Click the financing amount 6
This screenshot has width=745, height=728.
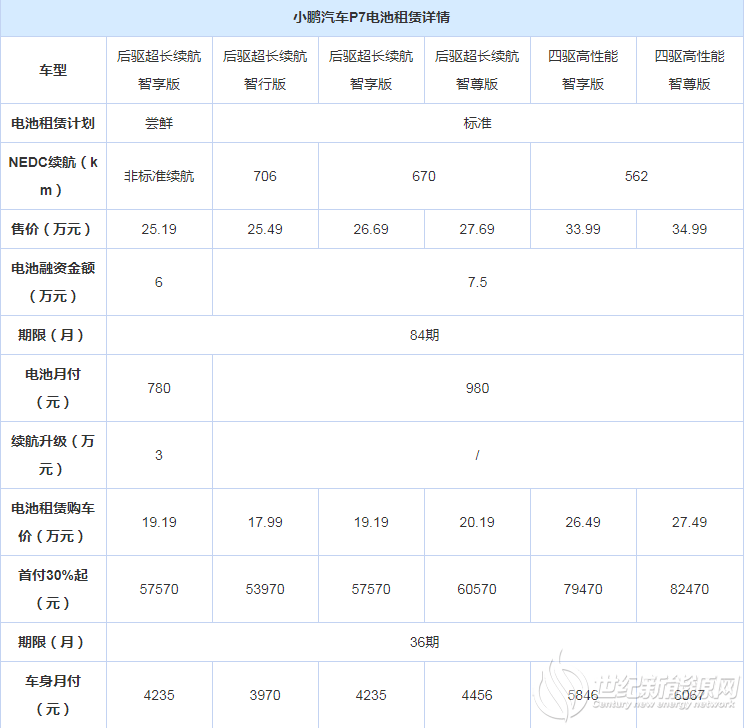pyautogui.click(x=159, y=282)
